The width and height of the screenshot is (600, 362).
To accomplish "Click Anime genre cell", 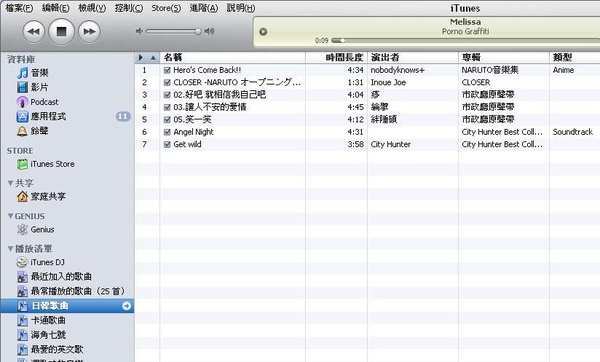I will [563, 70].
